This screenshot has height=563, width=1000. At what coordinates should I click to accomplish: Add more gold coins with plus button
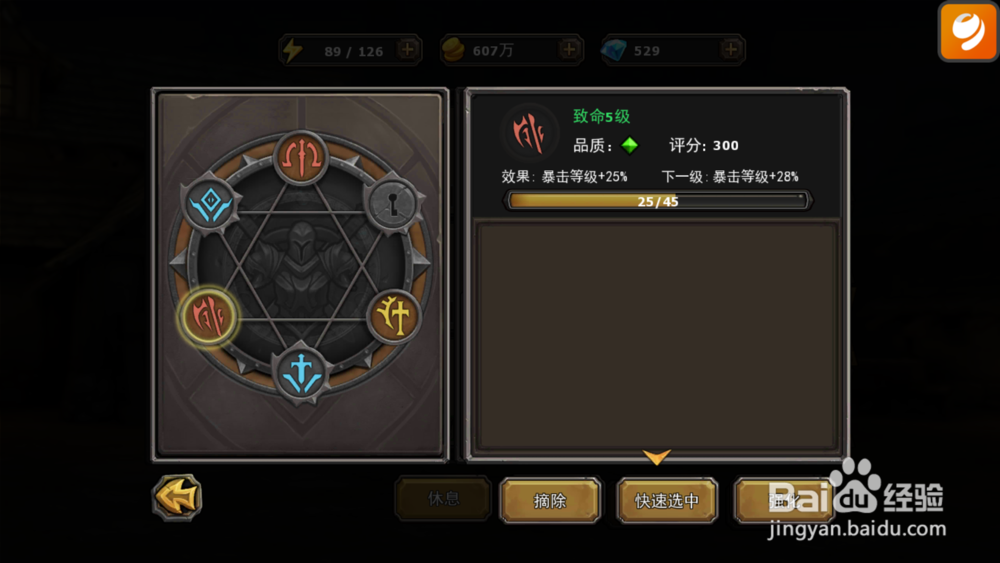[569, 49]
